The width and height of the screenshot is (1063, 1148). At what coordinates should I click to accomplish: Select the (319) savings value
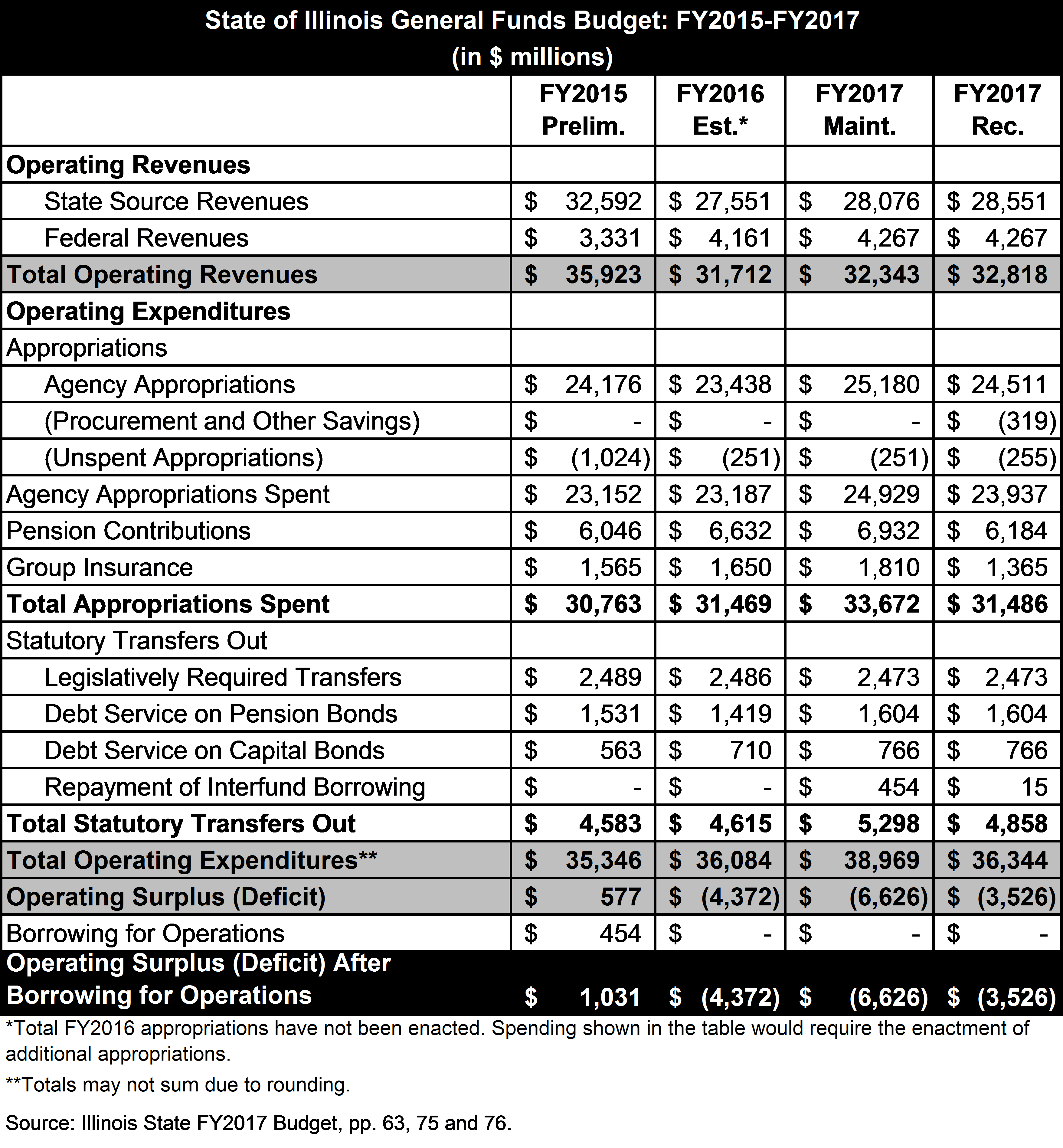point(1027,422)
